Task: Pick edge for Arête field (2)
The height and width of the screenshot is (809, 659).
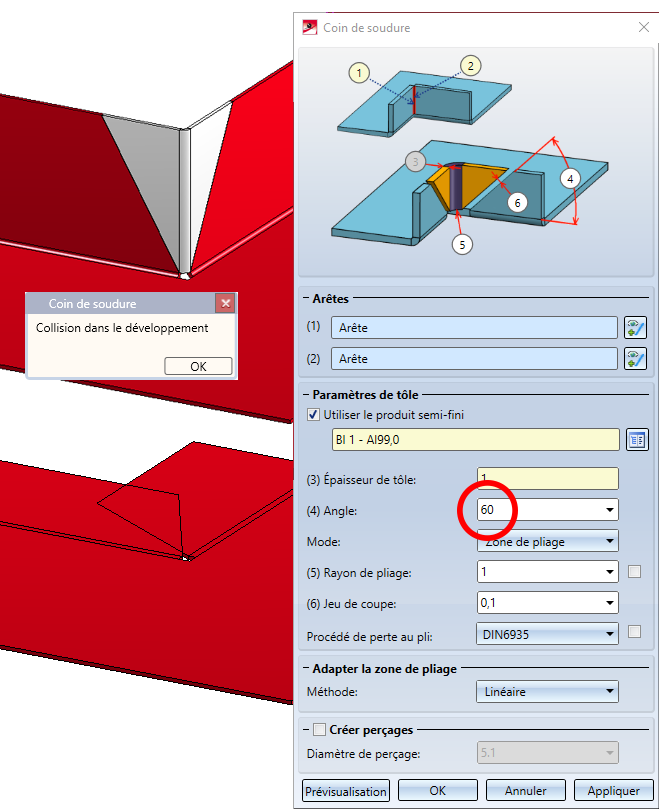Action: pyautogui.click(x=635, y=359)
